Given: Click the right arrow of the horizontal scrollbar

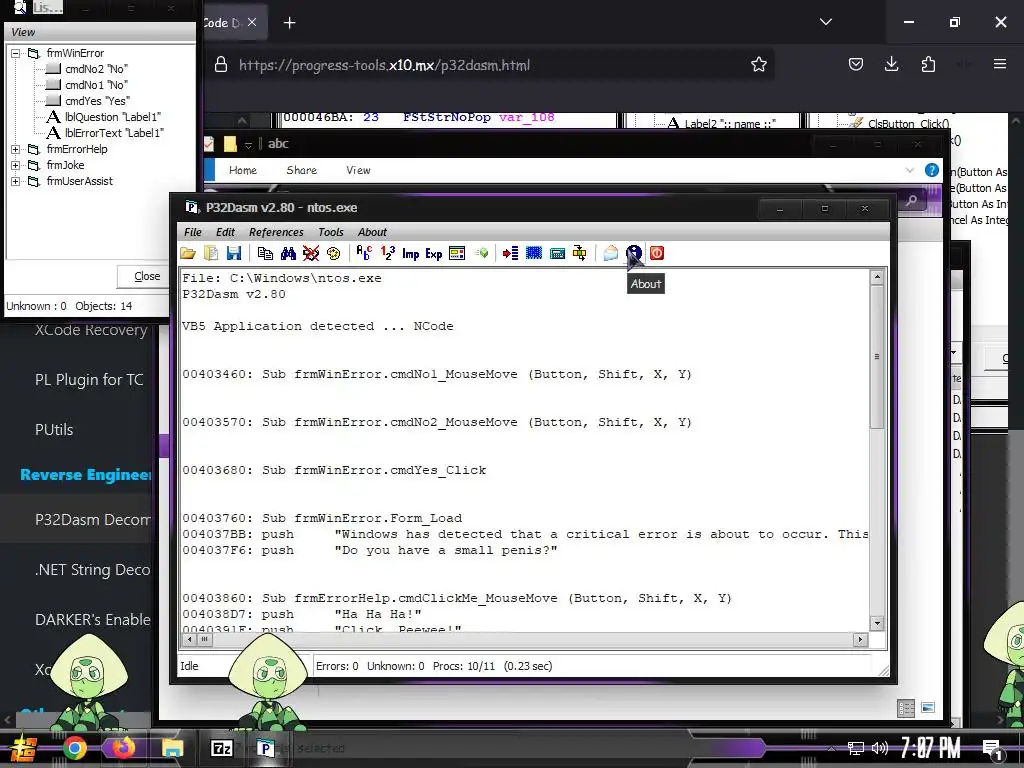Looking at the screenshot, I should 860,639.
